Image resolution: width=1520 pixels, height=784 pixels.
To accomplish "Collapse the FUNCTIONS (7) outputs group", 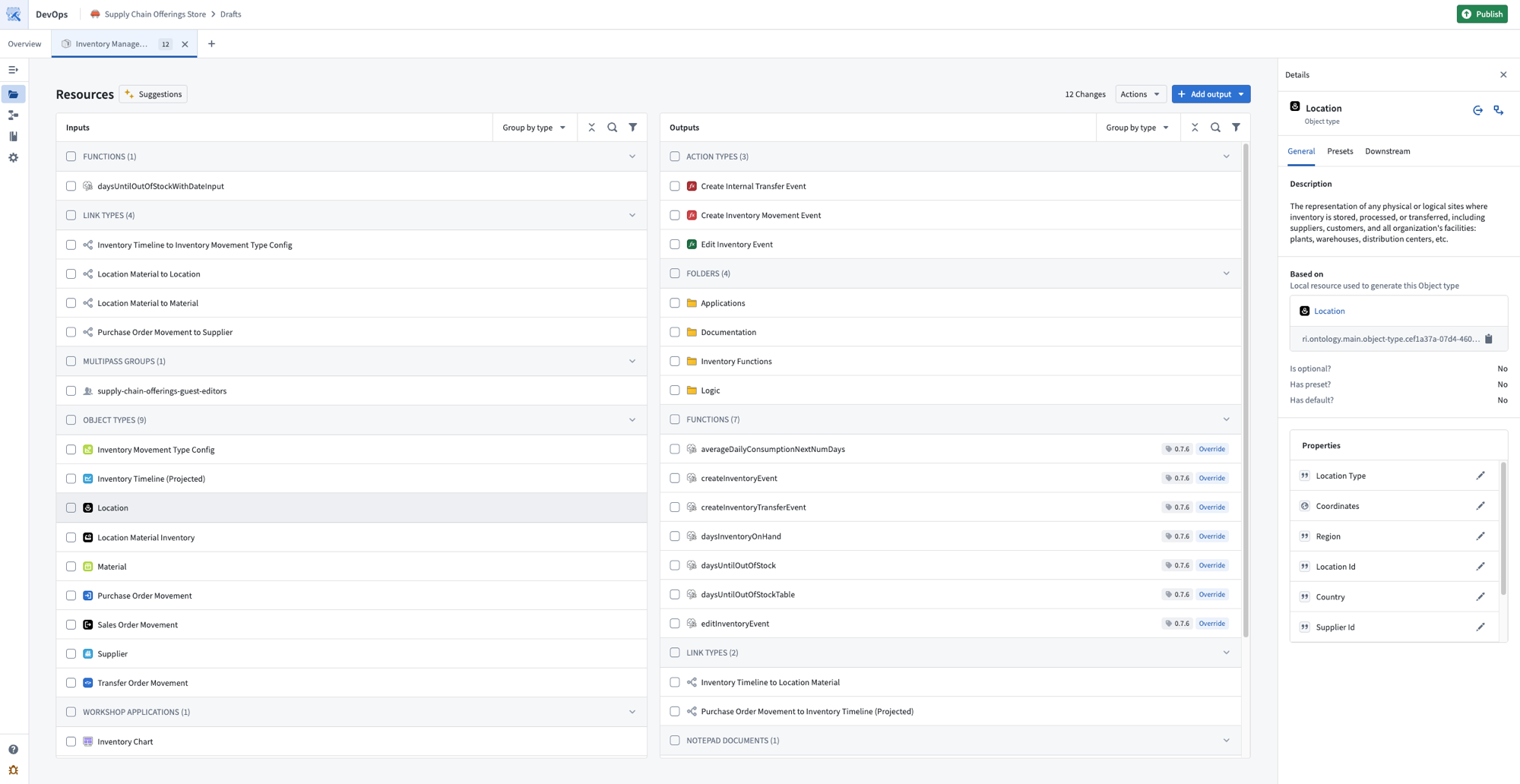I will click(x=1227, y=419).
